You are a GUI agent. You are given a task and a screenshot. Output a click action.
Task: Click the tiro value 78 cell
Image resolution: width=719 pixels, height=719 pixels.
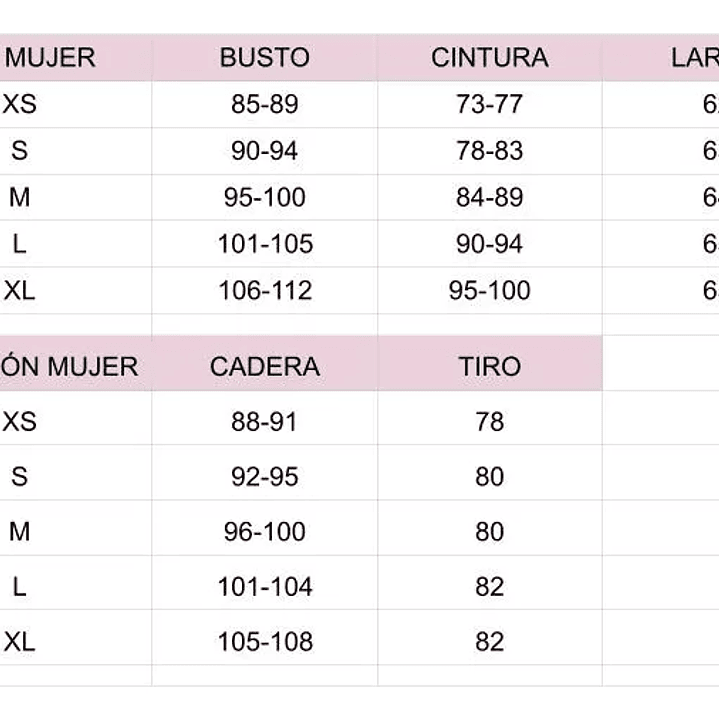click(489, 421)
